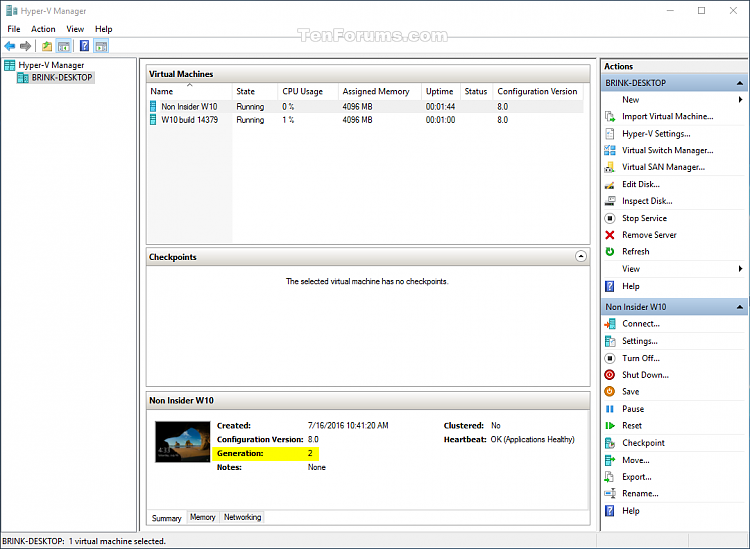The width and height of the screenshot is (750, 549).
Task: Click the Hyper-V Settings icon
Action: [610, 133]
